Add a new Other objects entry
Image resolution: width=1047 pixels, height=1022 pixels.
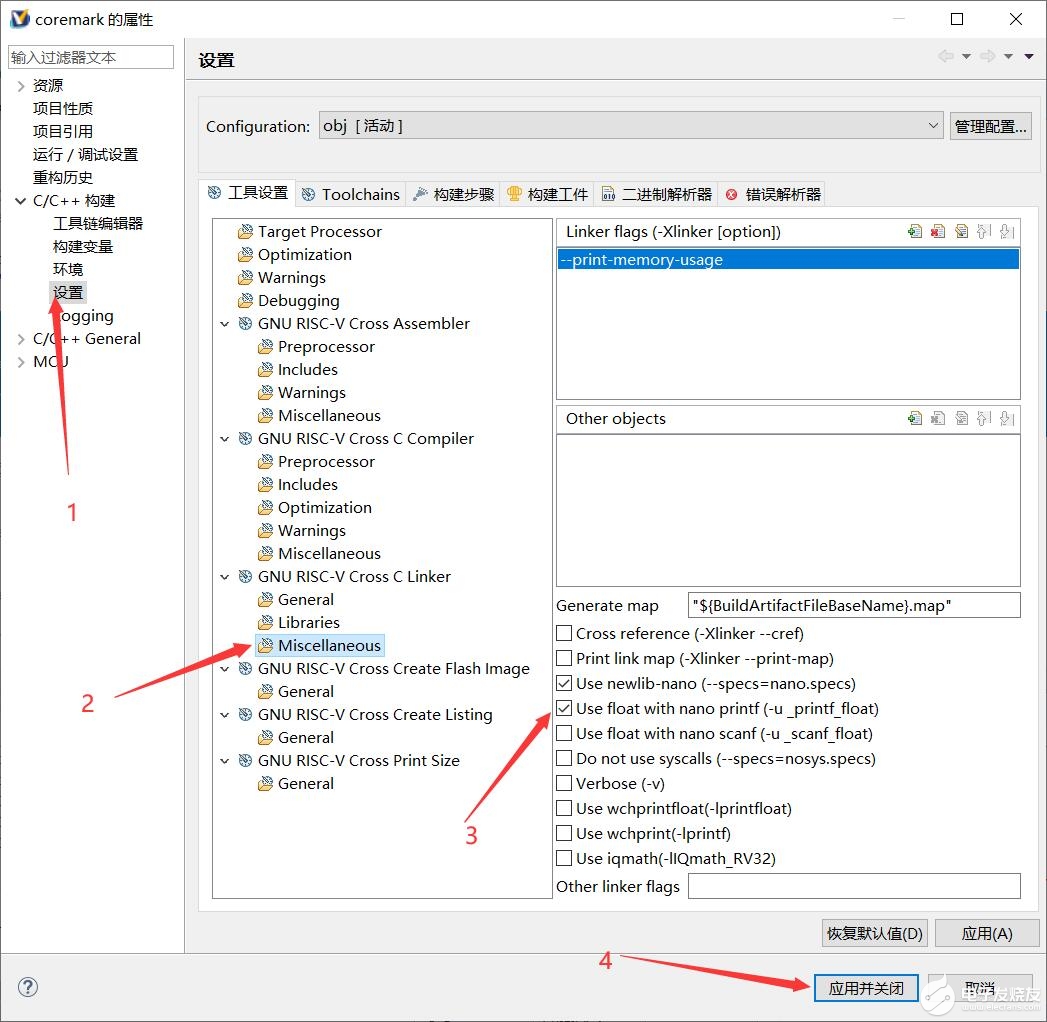[915, 419]
